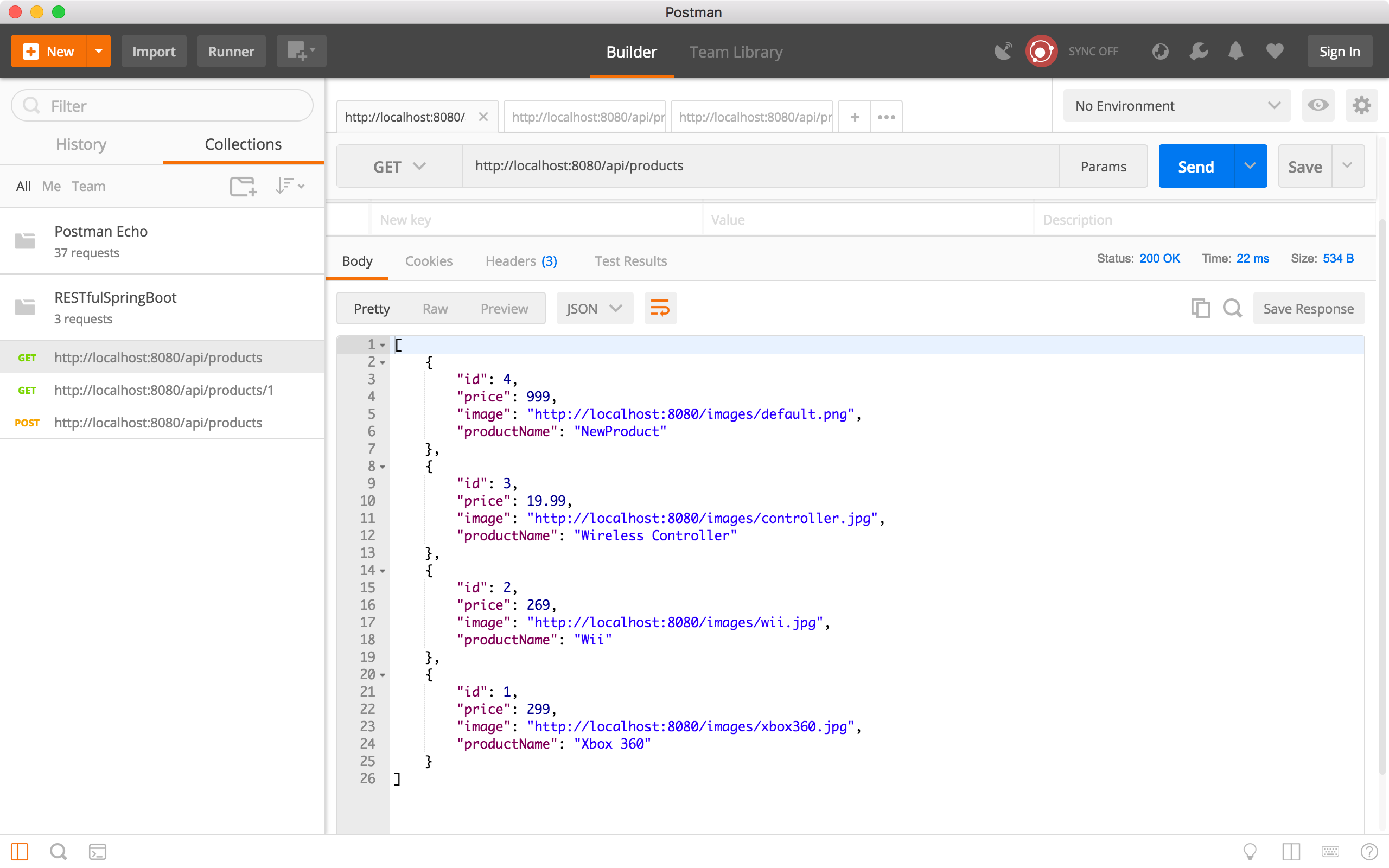Open the Save dropdown arrow

click(x=1348, y=166)
